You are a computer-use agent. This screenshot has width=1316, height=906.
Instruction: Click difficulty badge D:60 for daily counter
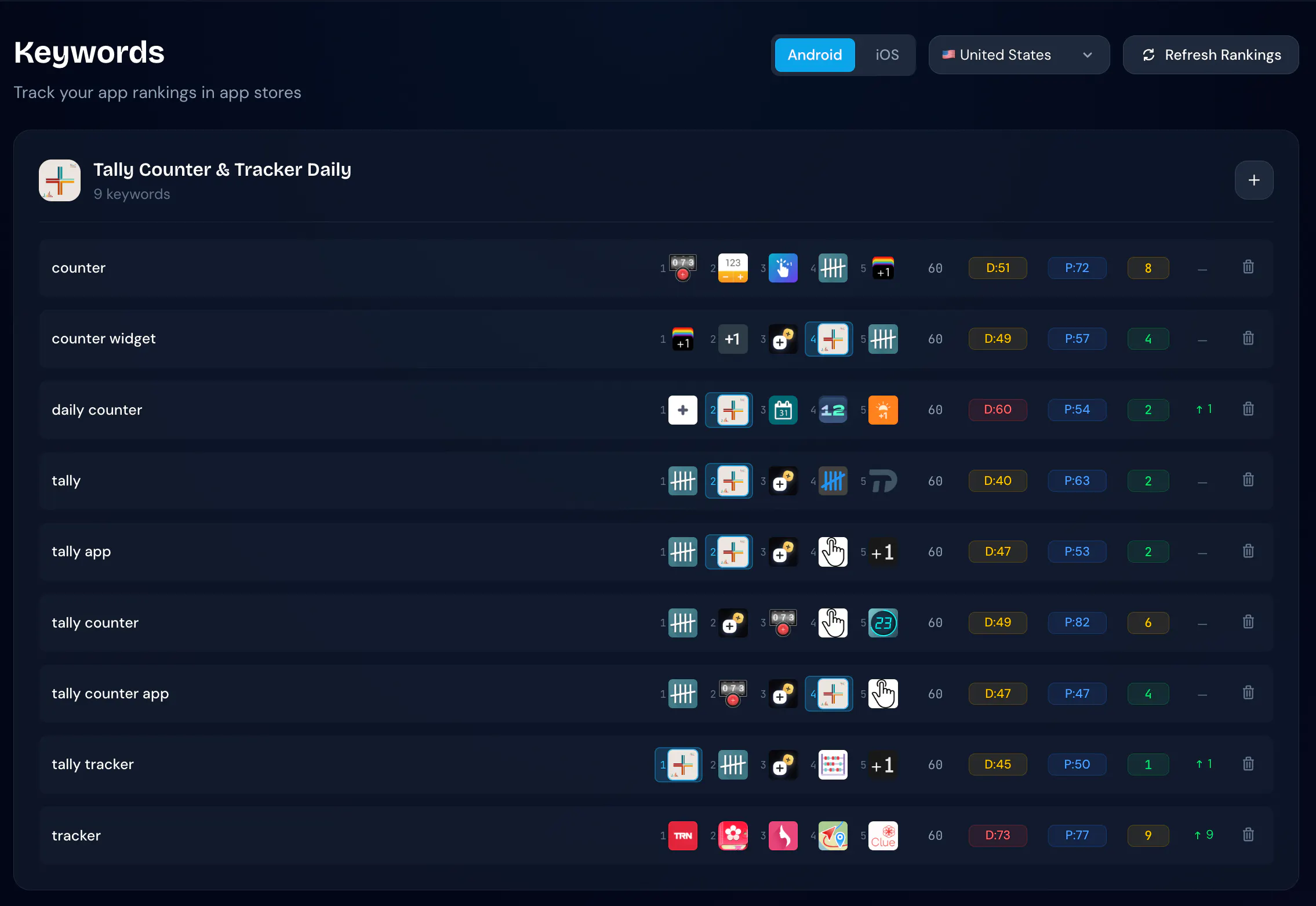point(998,409)
